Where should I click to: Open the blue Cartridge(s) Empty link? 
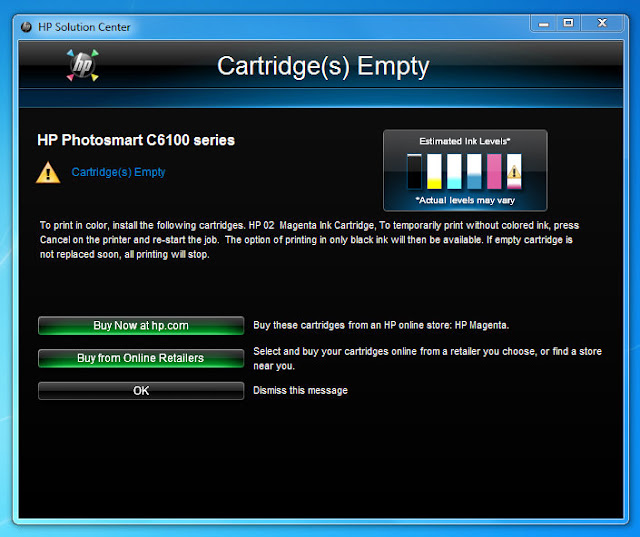[118, 172]
